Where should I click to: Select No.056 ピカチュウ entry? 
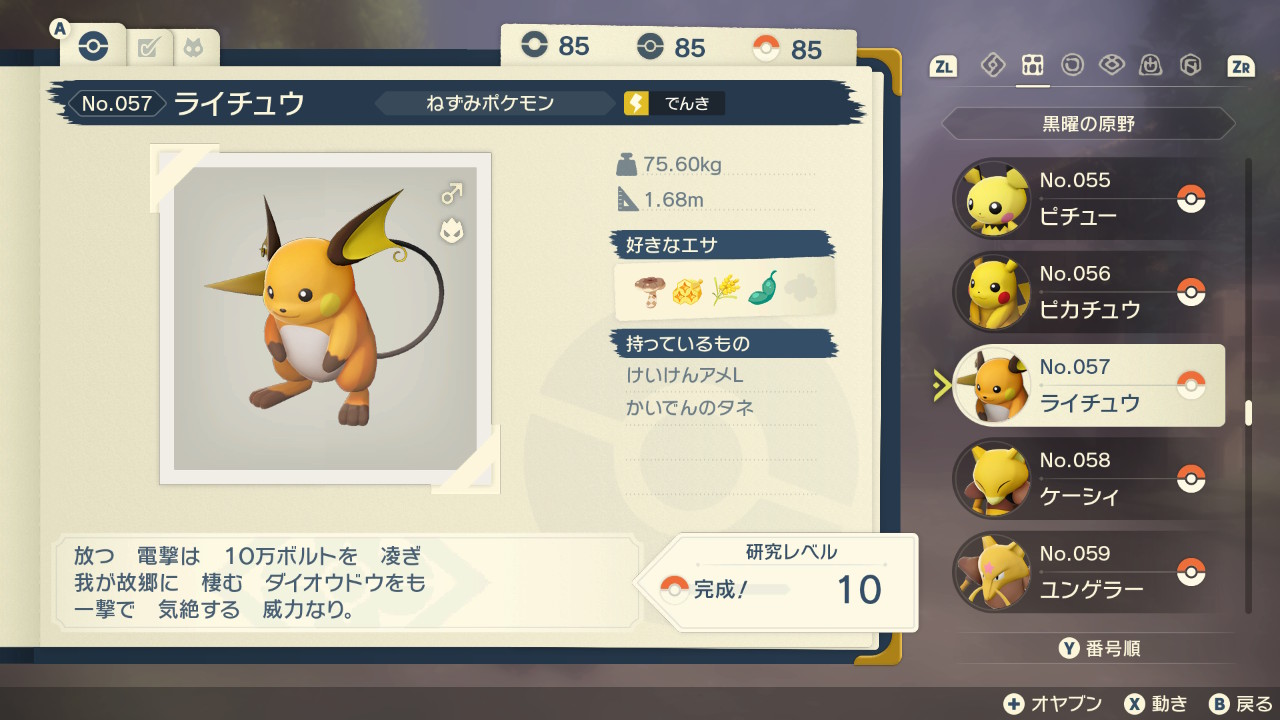point(1089,292)
